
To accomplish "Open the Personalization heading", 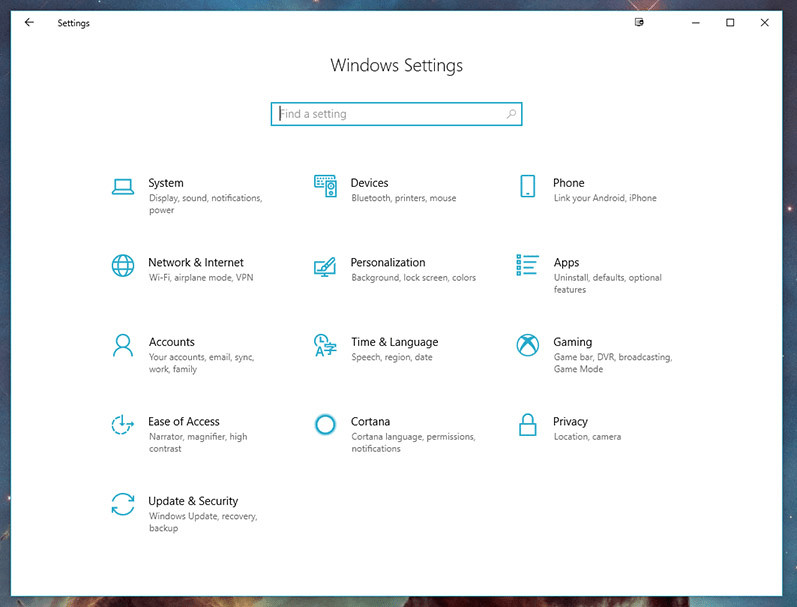I will (388, 262).
